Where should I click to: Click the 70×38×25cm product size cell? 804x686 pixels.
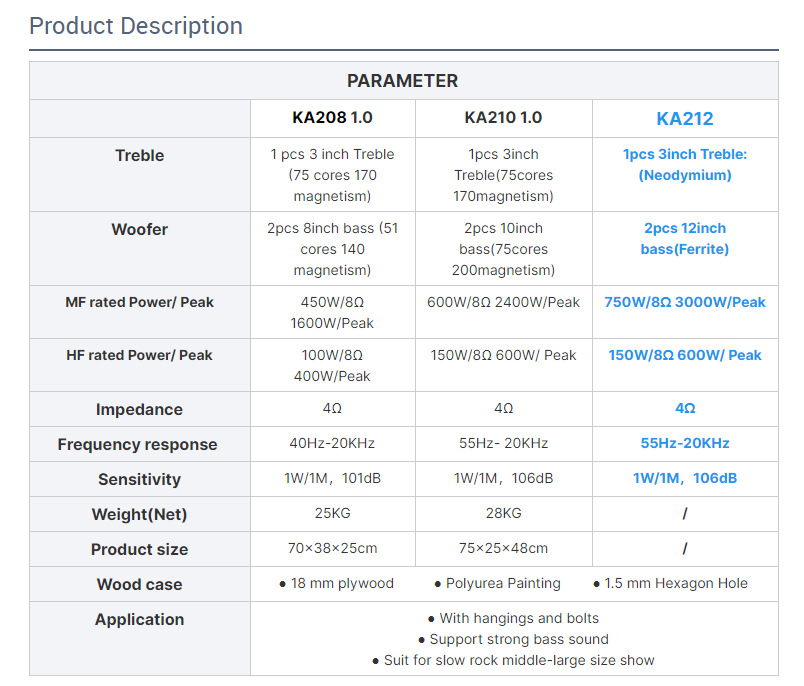(x=332, y=548)
